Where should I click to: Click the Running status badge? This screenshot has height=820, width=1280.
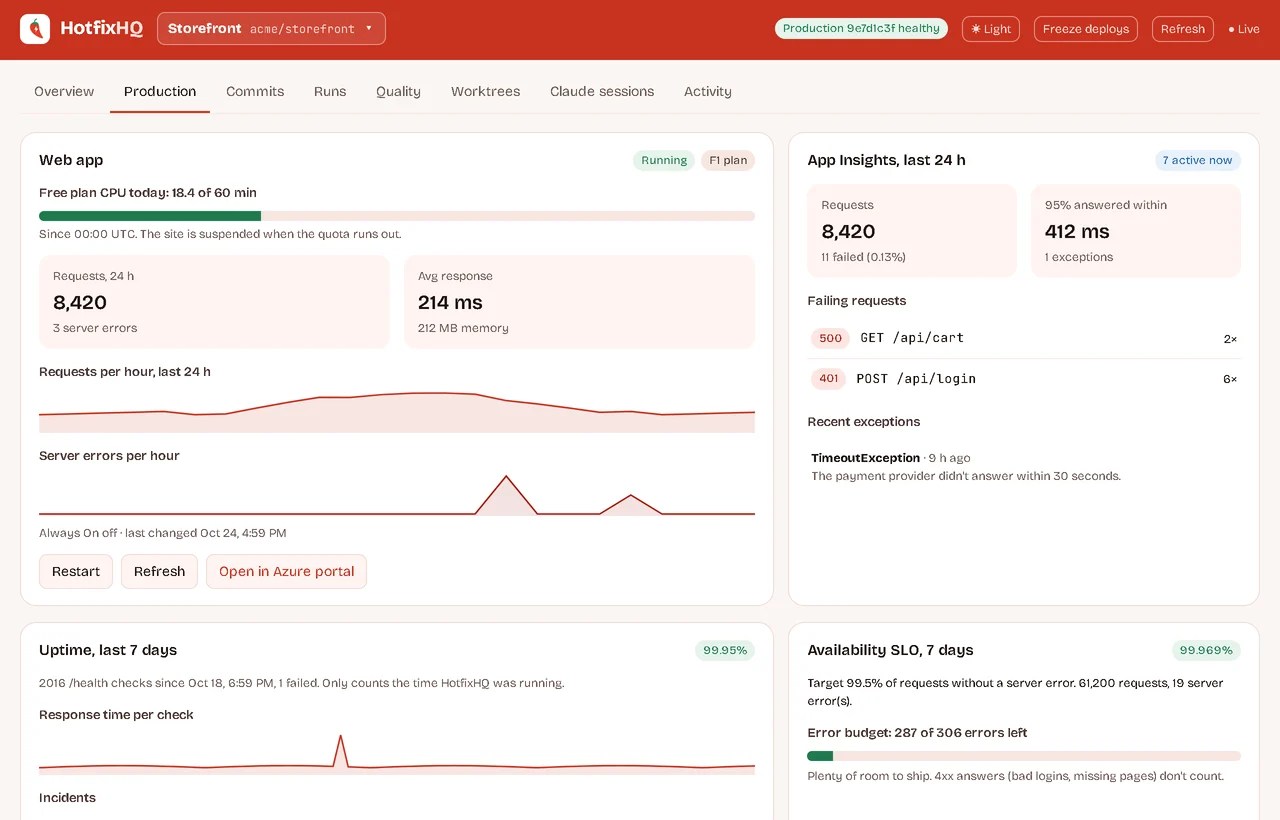pyautogui.click(x=664, y=160)
